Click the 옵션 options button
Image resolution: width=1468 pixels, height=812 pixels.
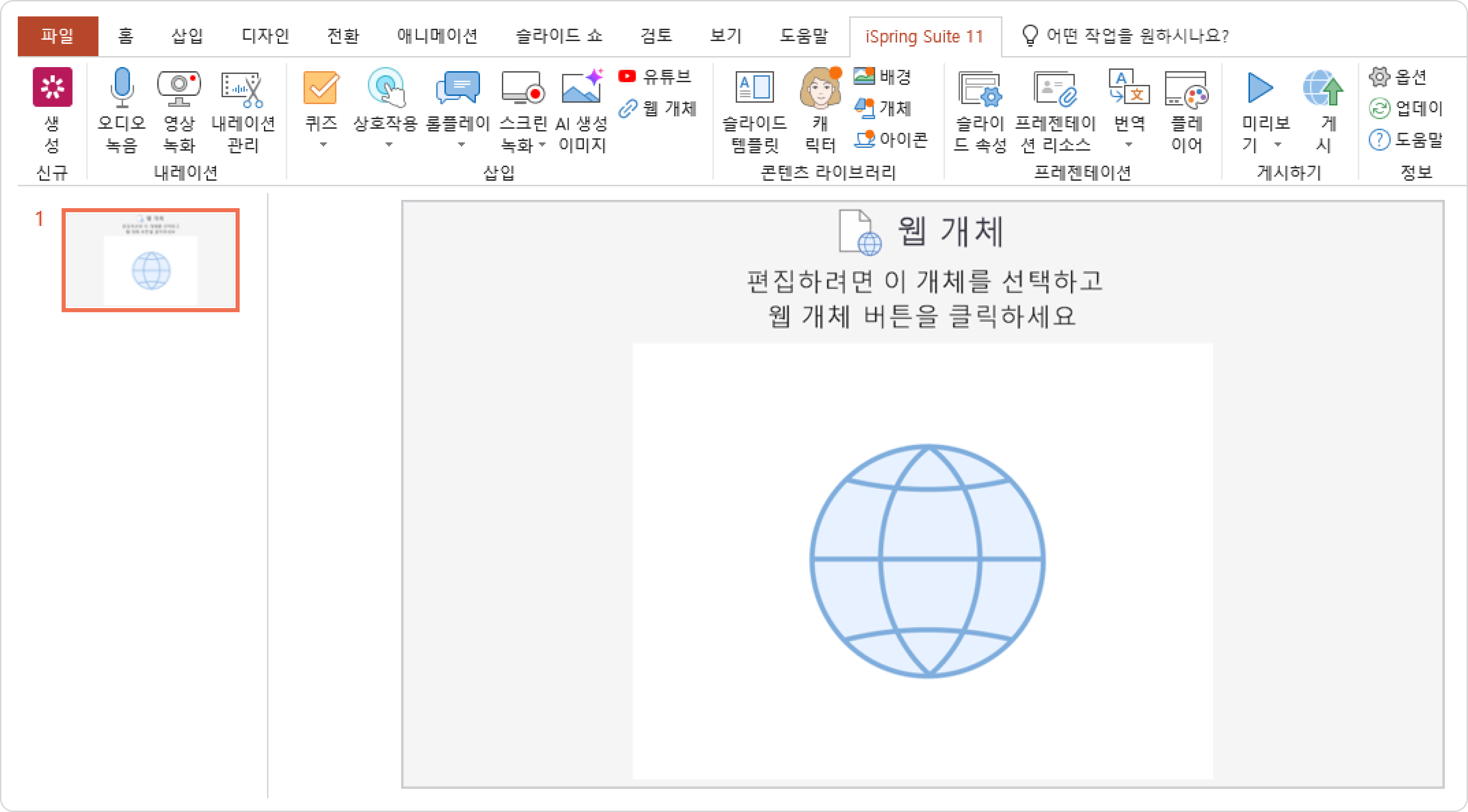click(x=1399, y=76)
